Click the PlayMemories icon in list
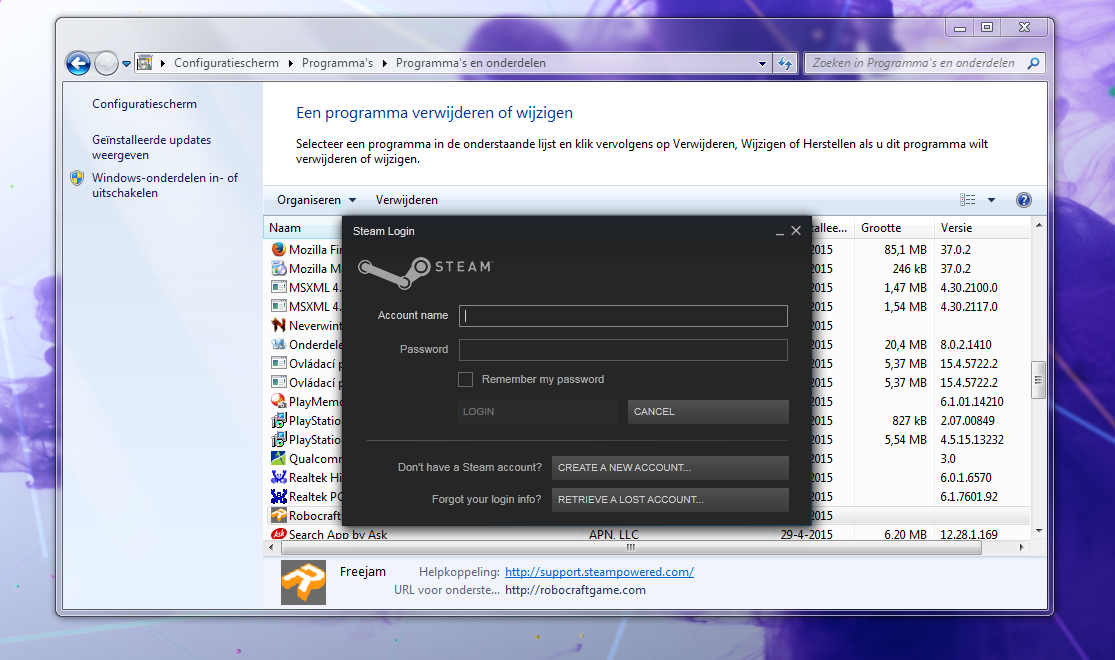This screenshot has height=660, width=1115. click(x=279, y=401)
